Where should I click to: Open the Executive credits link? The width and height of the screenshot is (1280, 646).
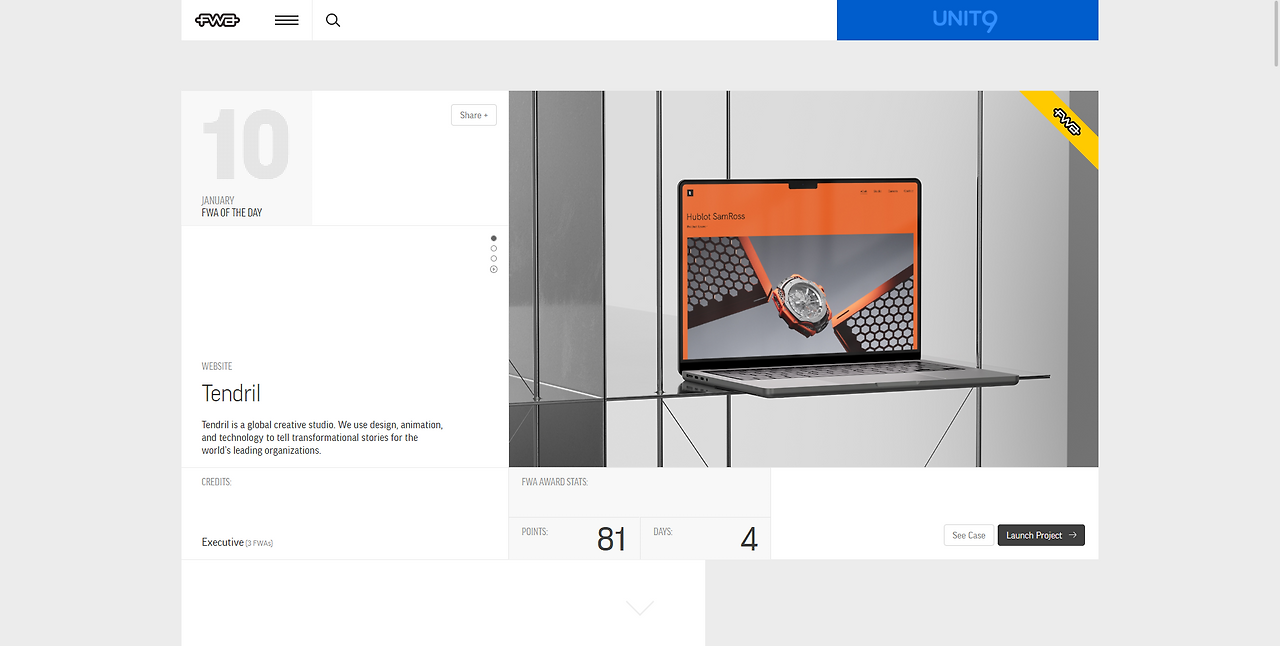(223, 542)
